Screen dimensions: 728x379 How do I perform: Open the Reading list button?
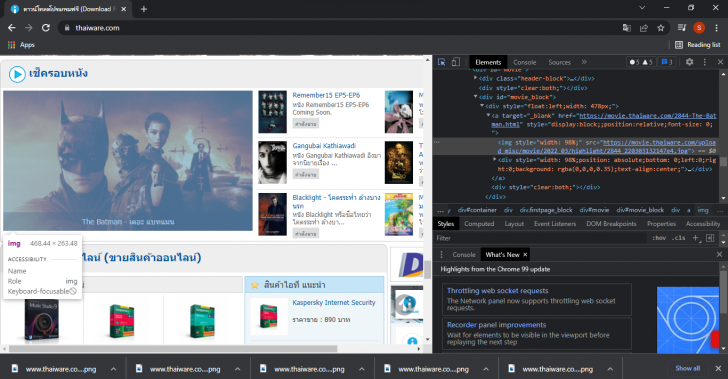point(697,45)
